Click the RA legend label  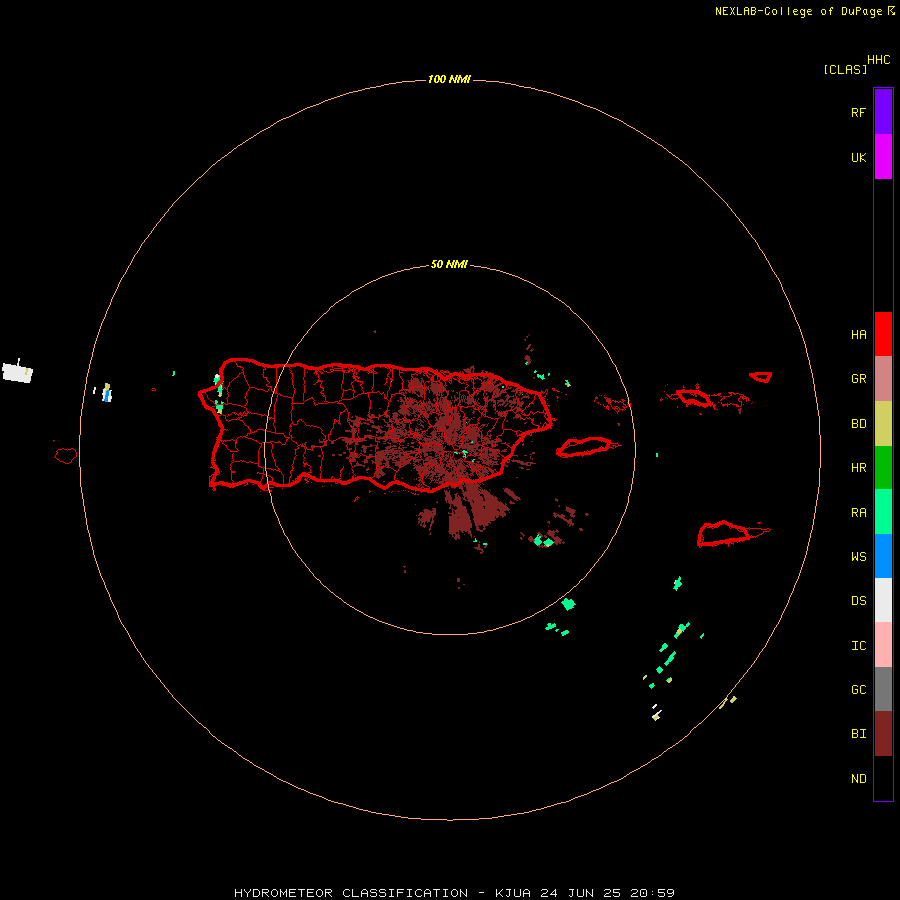point(858,513)
